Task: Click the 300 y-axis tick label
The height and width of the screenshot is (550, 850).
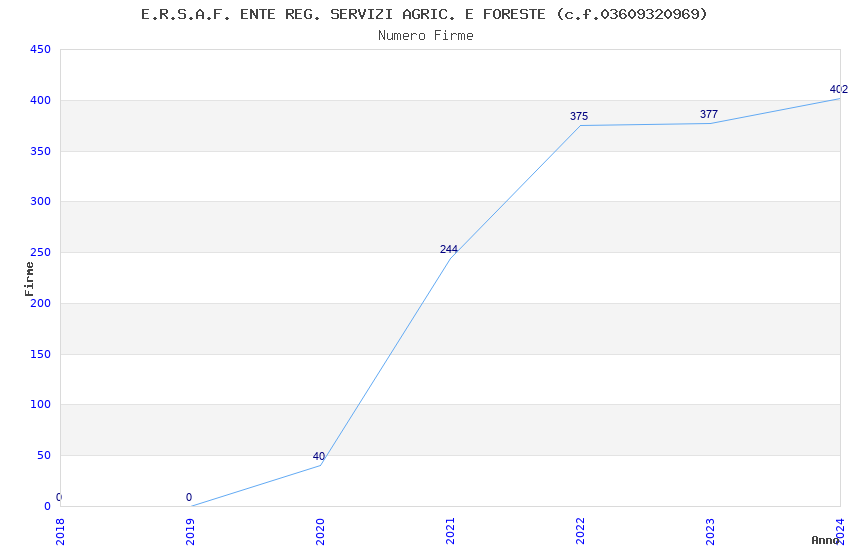Action: (x=41, y=202)
